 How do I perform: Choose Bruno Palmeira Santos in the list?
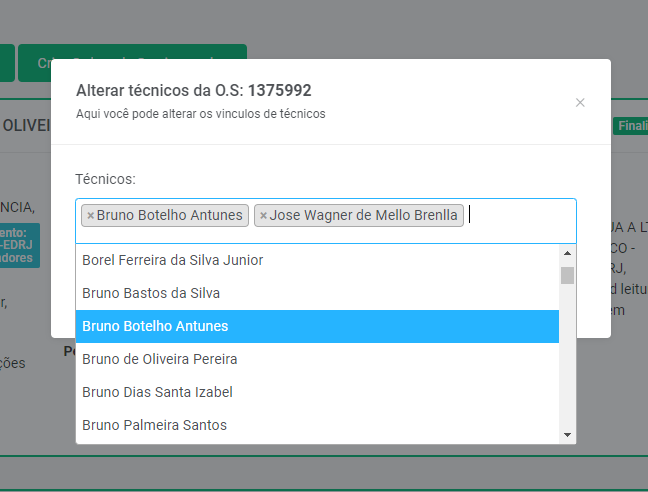coord(154,425)
